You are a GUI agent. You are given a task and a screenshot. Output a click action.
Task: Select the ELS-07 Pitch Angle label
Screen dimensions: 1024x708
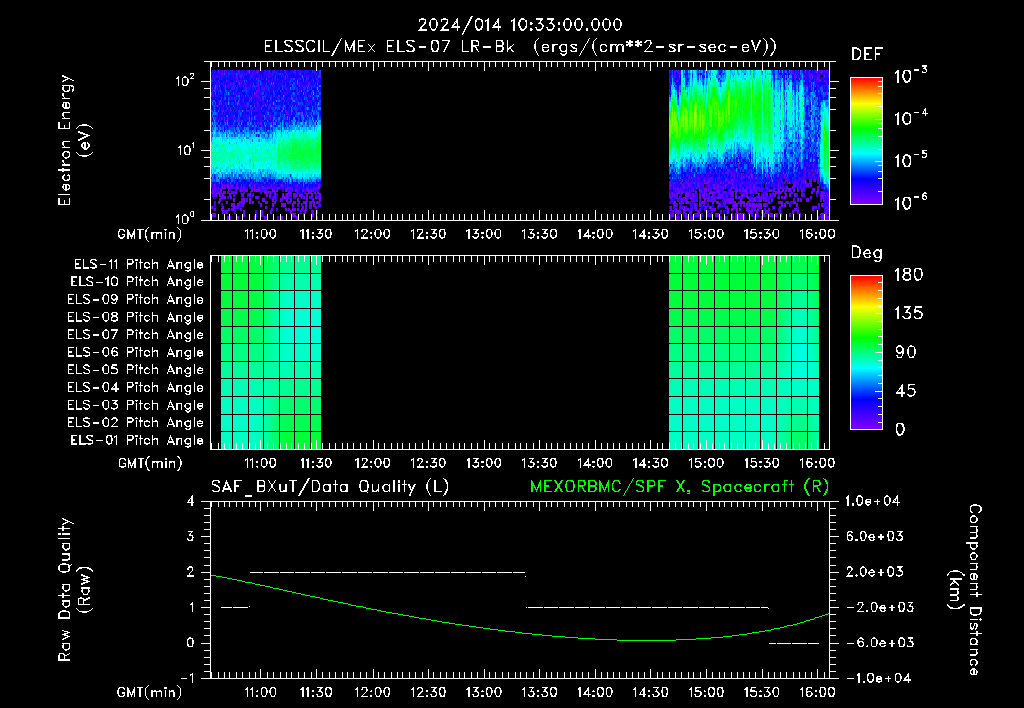(x=135, y=334)
